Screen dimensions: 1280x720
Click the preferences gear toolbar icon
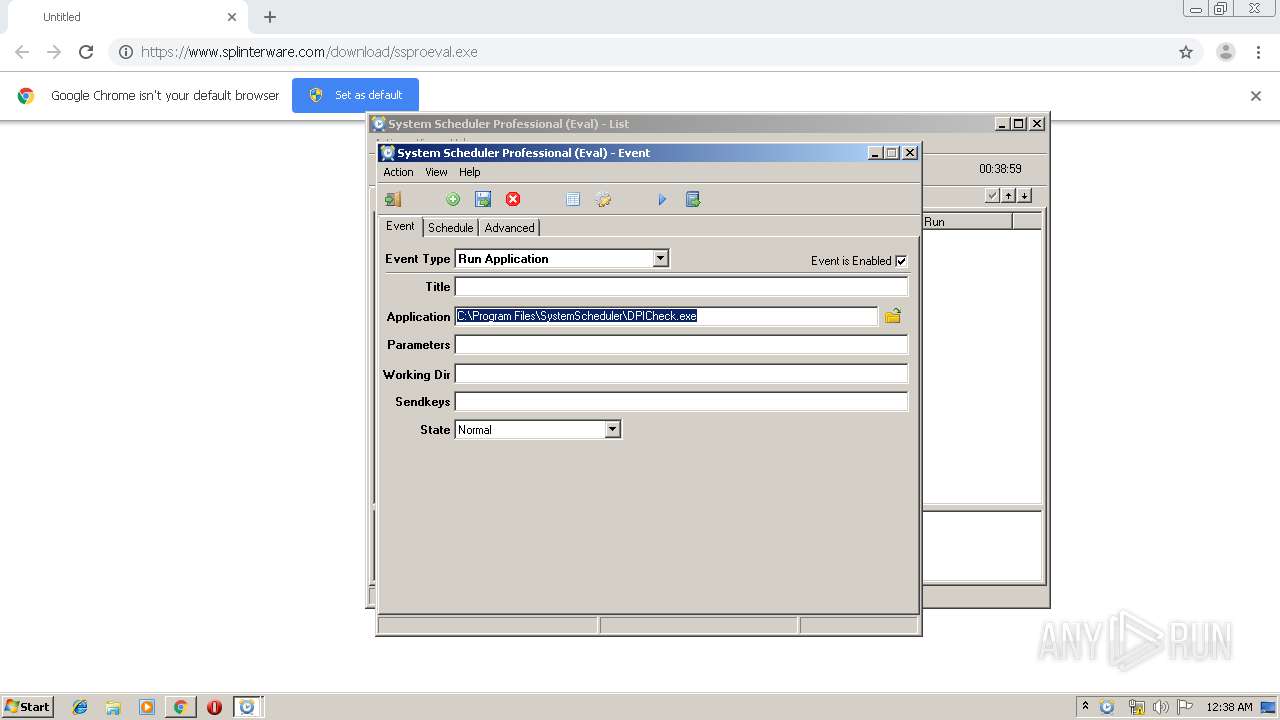pyautogui.click(x=603, y=199)
